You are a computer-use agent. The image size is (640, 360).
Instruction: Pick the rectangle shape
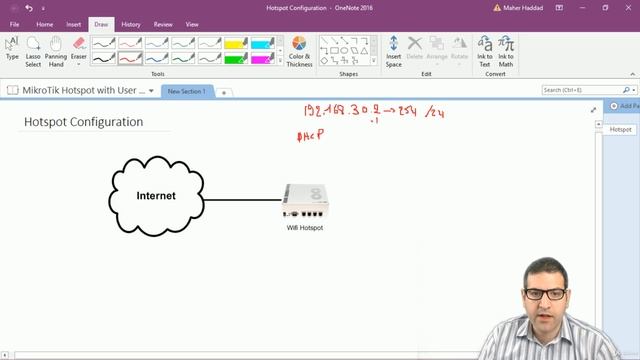[x=334, y=51]
